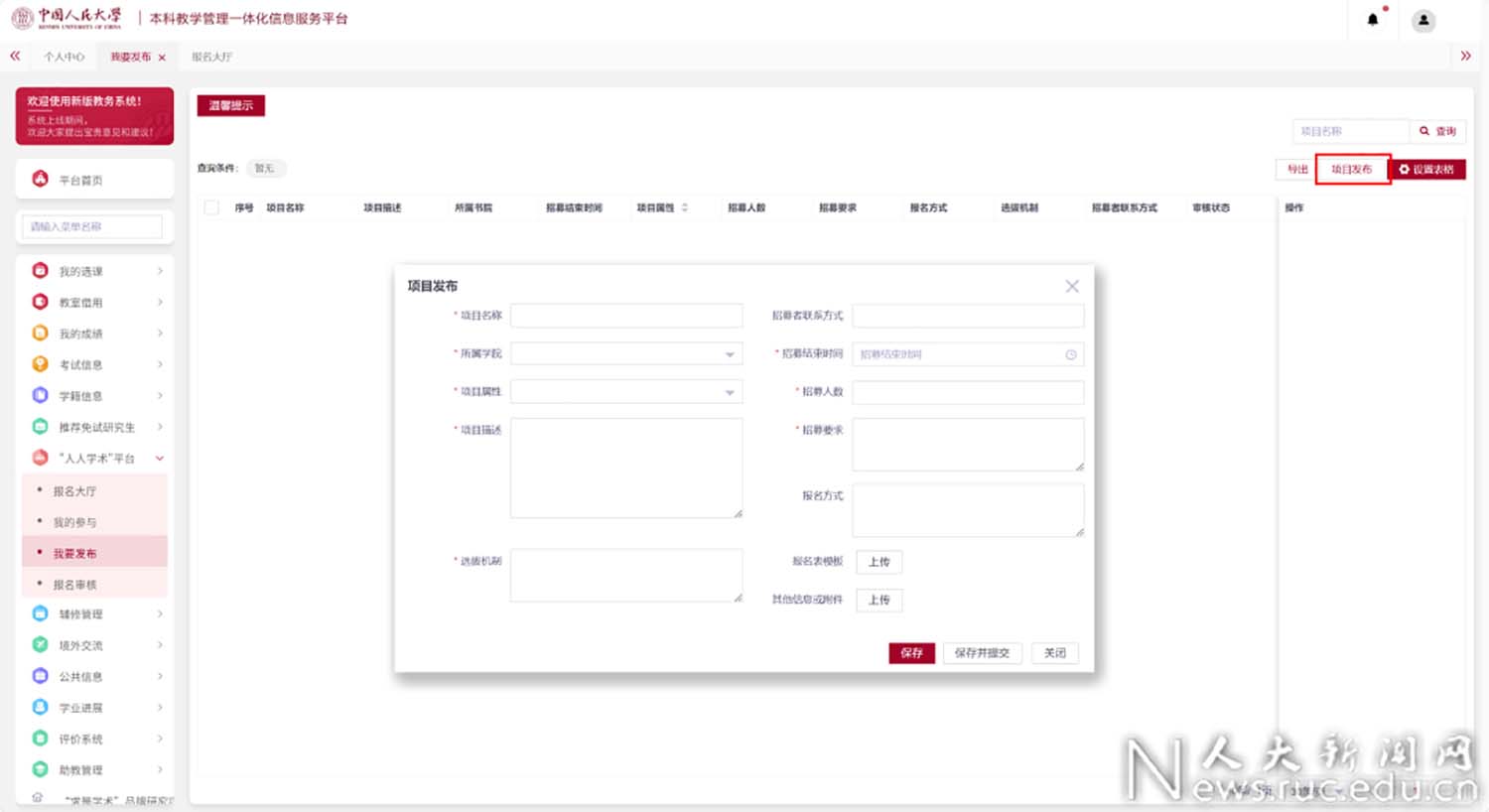The image size is (1489, 812).
Task: Click the 平台首页 home icon
Action: [x=41, y=180]
